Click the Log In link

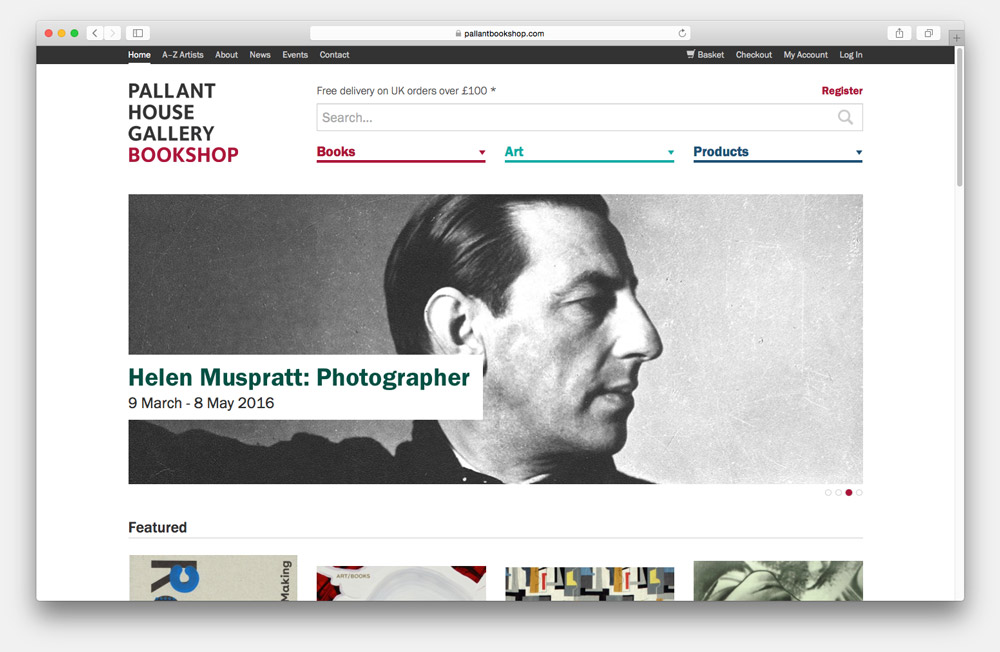[851, 55]
